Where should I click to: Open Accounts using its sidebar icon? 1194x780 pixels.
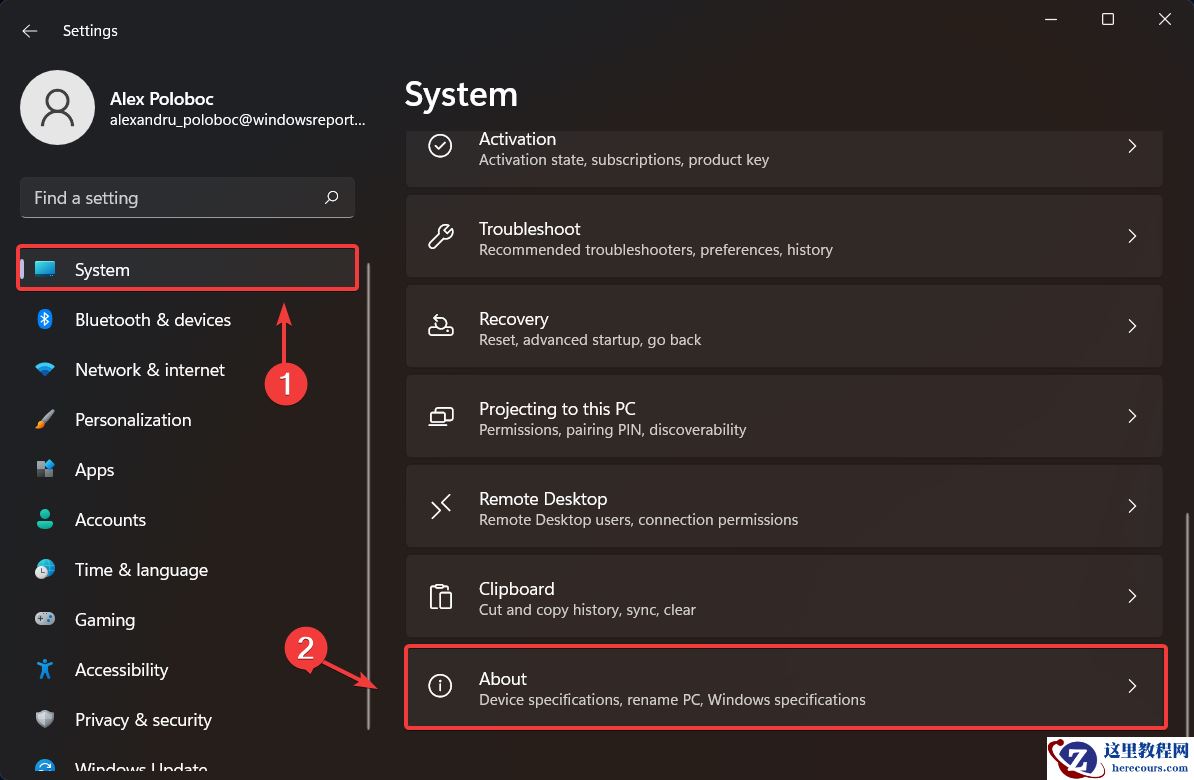point(45,519)
